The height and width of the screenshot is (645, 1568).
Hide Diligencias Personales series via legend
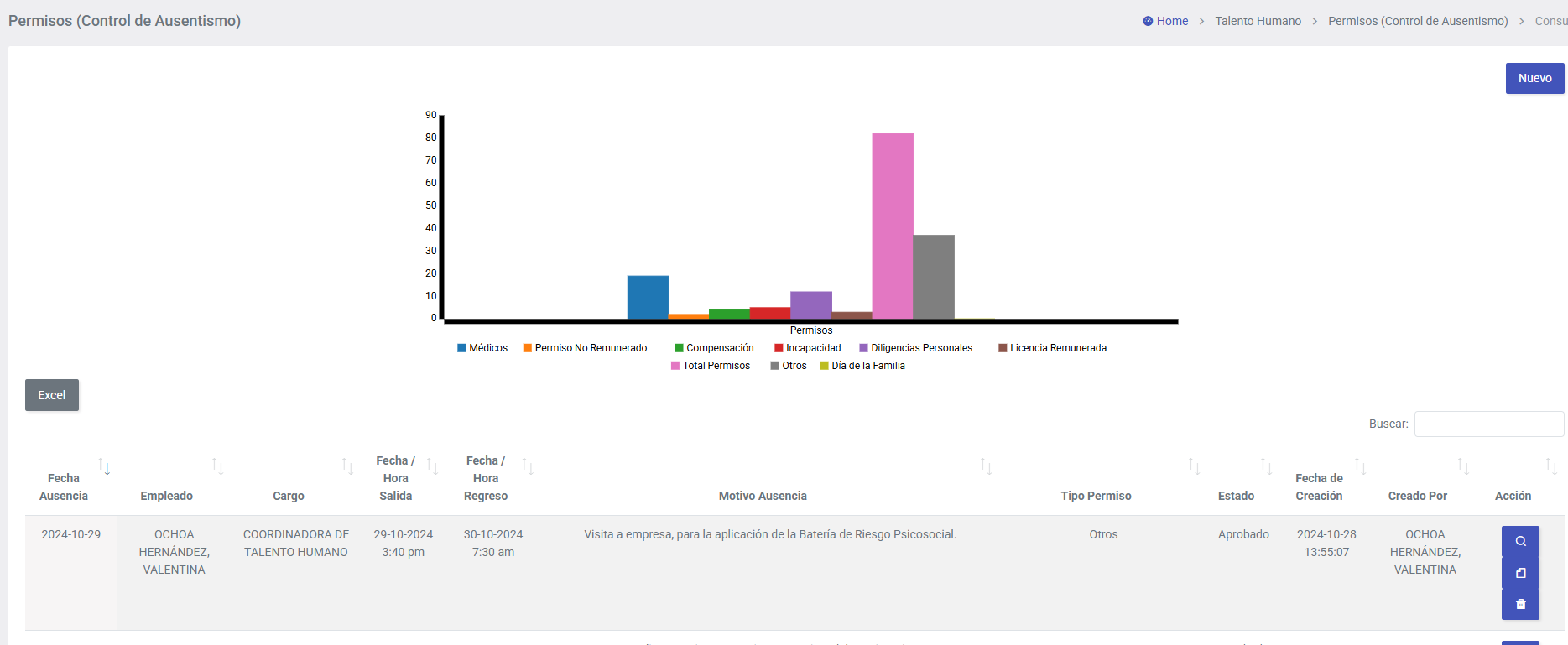[x=915, y=348]
